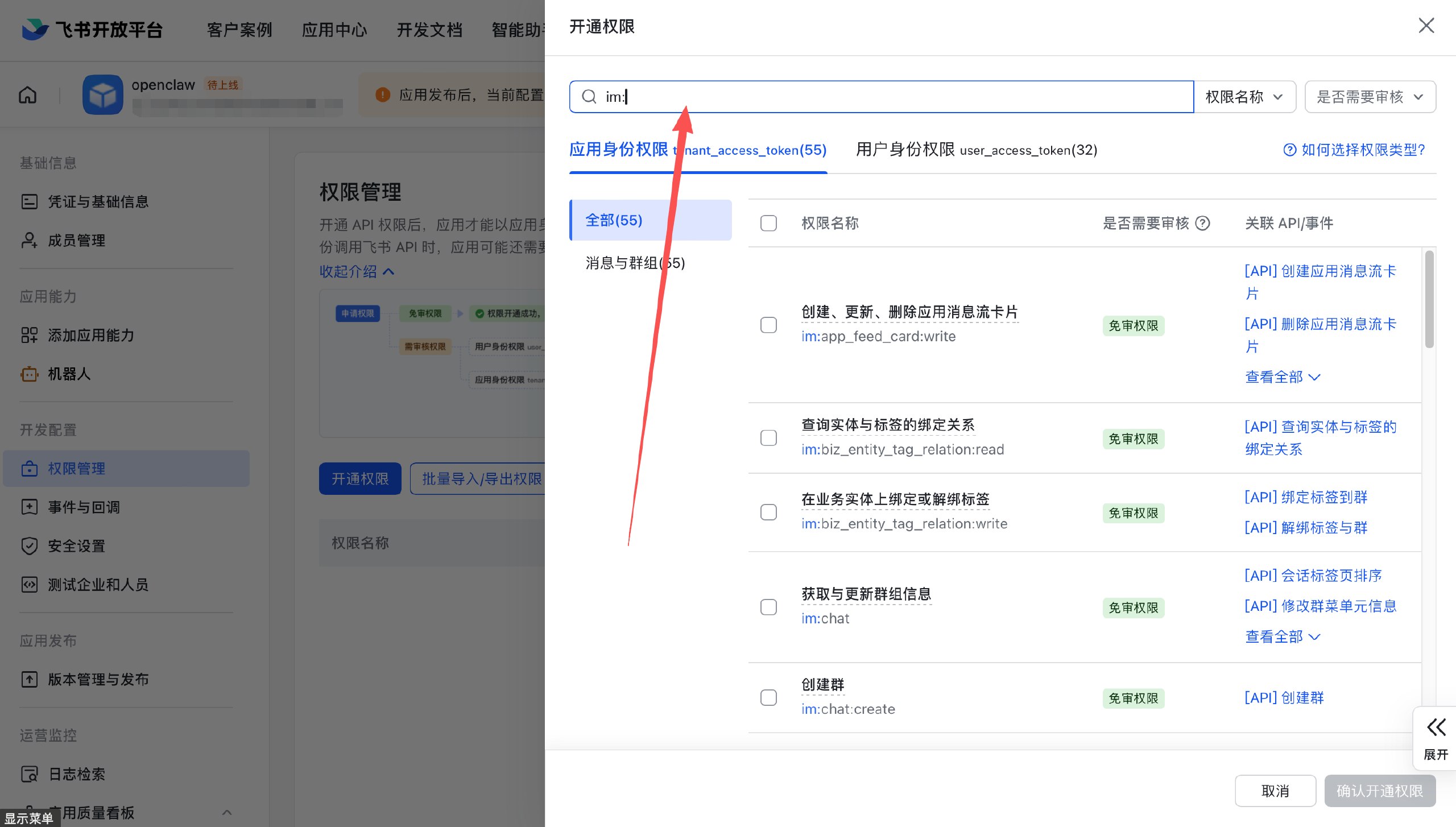Open 开发文档 in top navigation
Image resolution: width=1456 pixels, height=827 pixels.
(x=429, y=30)
